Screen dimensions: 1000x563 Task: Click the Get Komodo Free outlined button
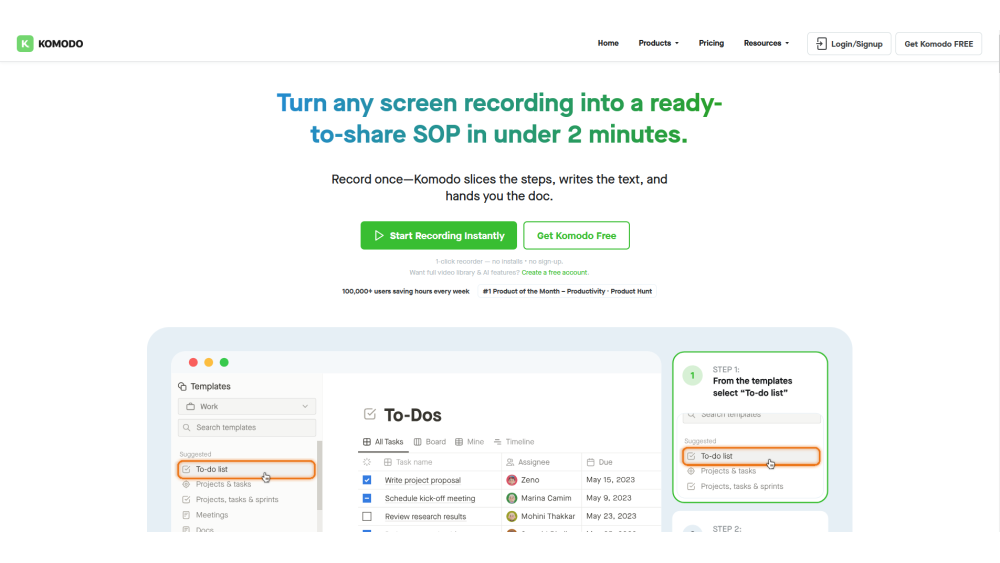[576, 236]
